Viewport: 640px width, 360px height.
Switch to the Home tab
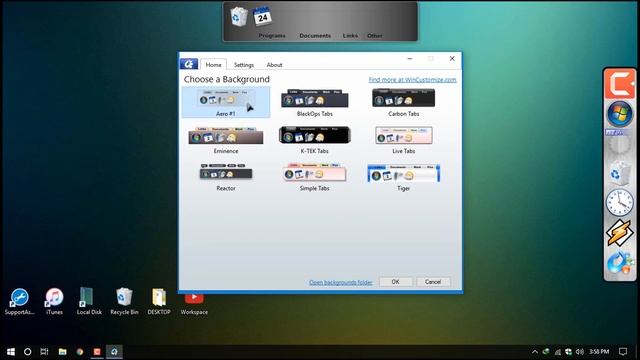pyautogui.click(x=213, y=64)
